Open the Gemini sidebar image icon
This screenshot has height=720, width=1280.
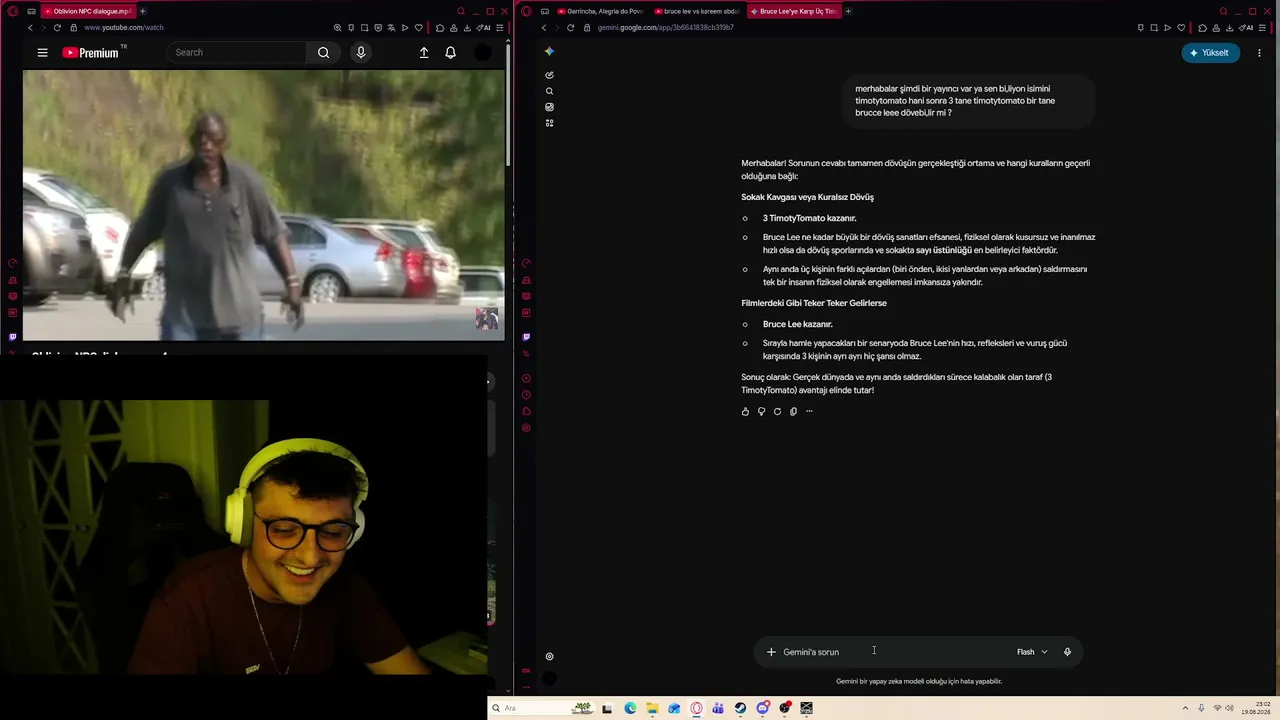point(549,107)
